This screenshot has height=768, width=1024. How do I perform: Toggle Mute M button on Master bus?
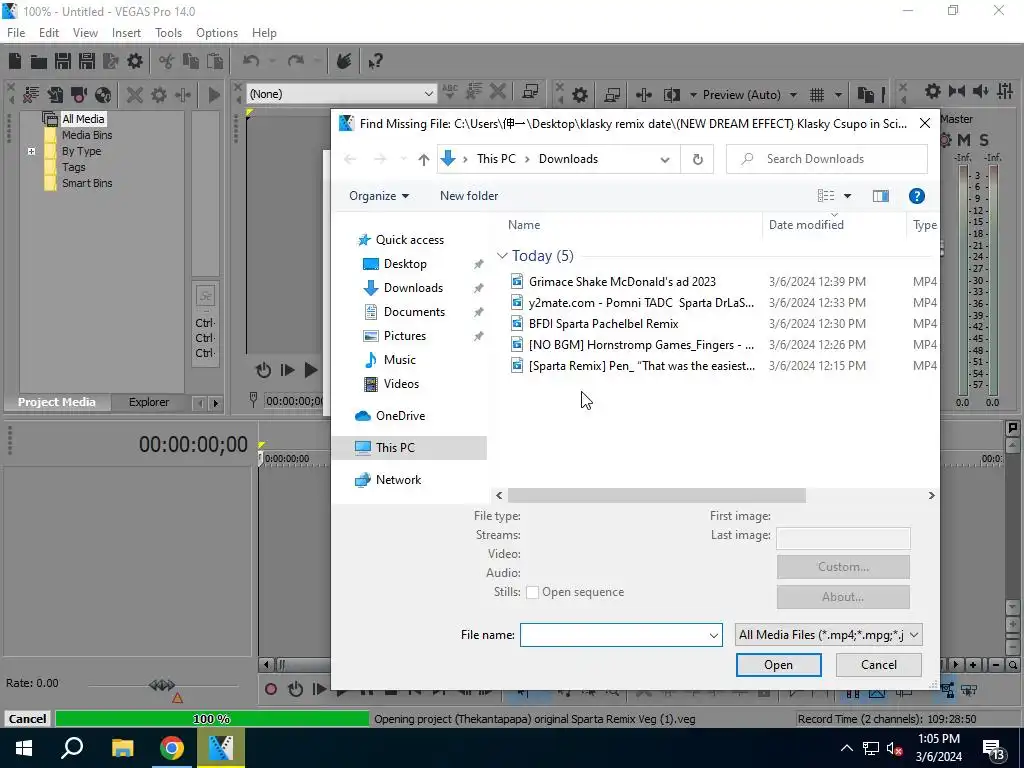coord(964,140)
